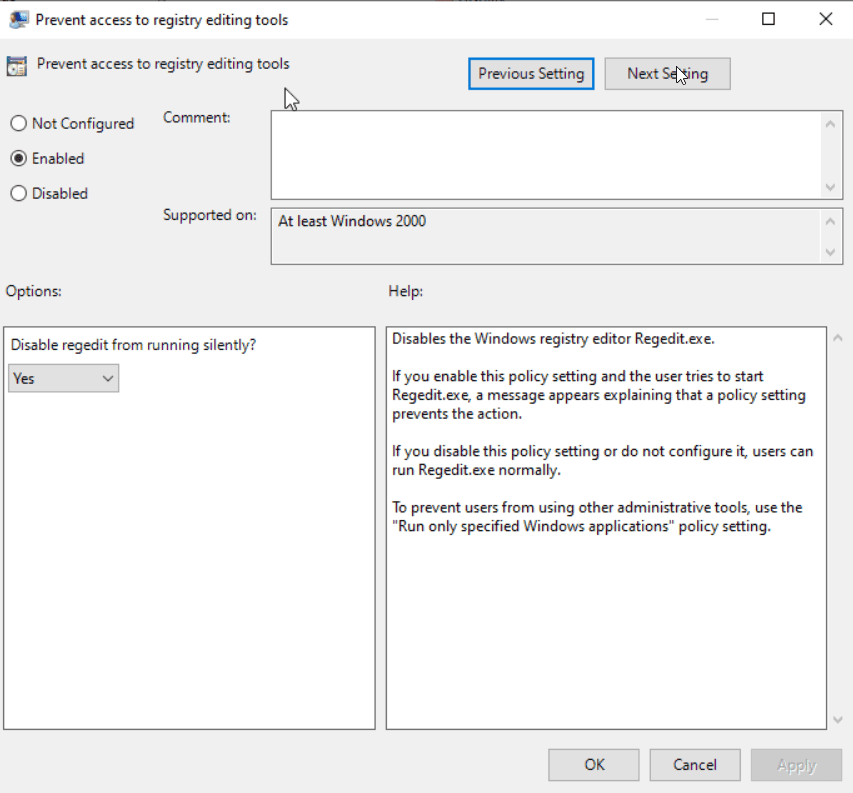Screen dimensions: 853x793
Task: Click the policy icon in the title bar
Action: coord(18,20)
